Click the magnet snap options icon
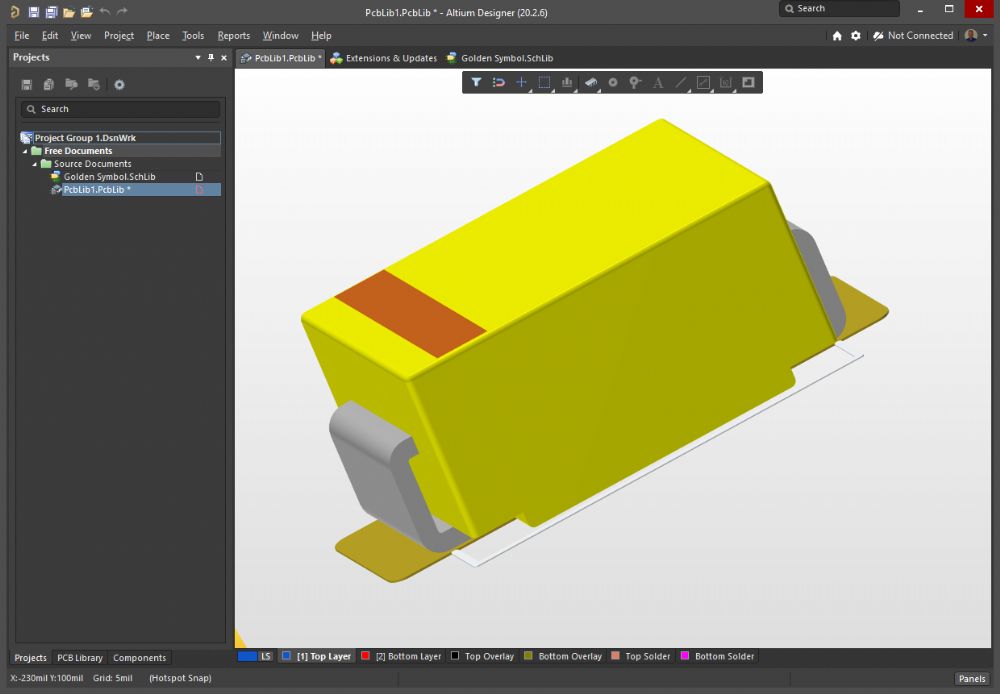Image resolution: width=1000 pixels, height=694 pixels. [x=499, y=82]
